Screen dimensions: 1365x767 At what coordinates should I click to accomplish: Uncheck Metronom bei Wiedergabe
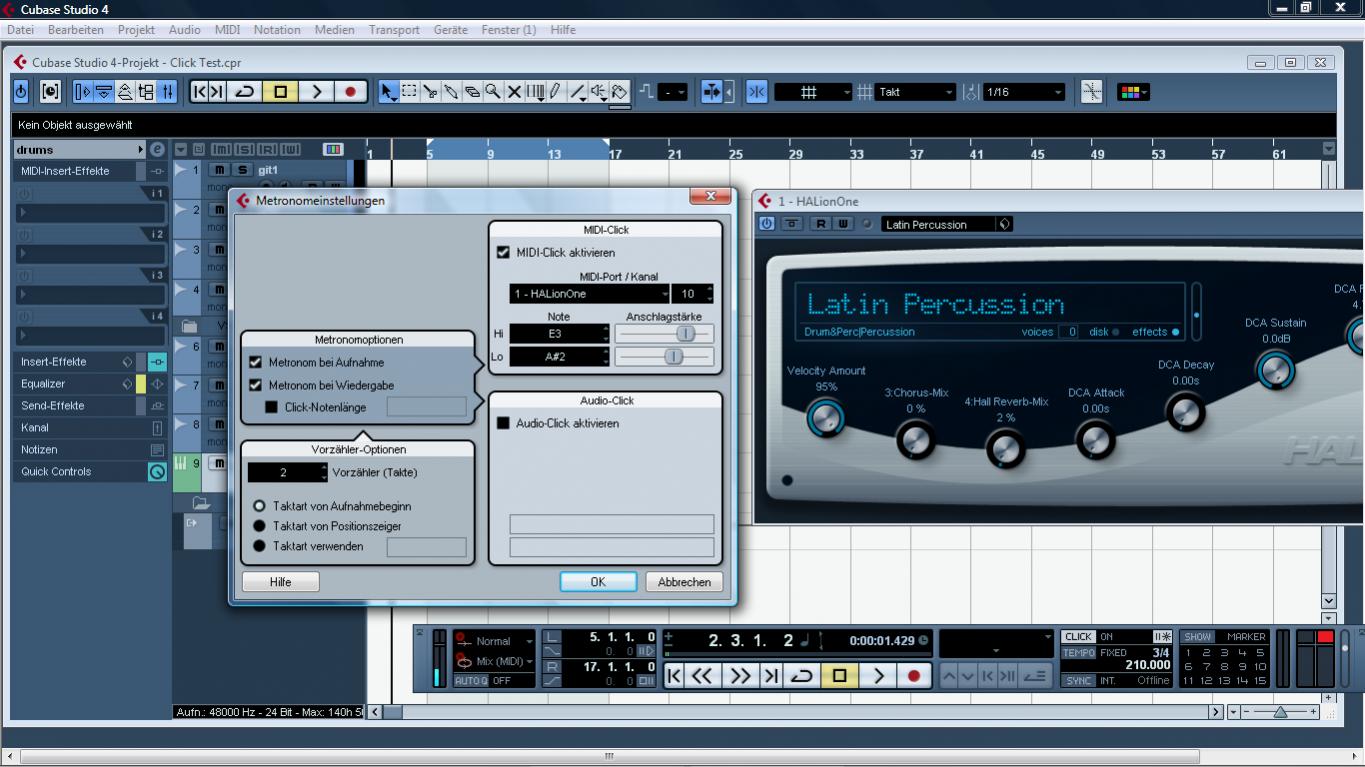[x=255, y=384]
